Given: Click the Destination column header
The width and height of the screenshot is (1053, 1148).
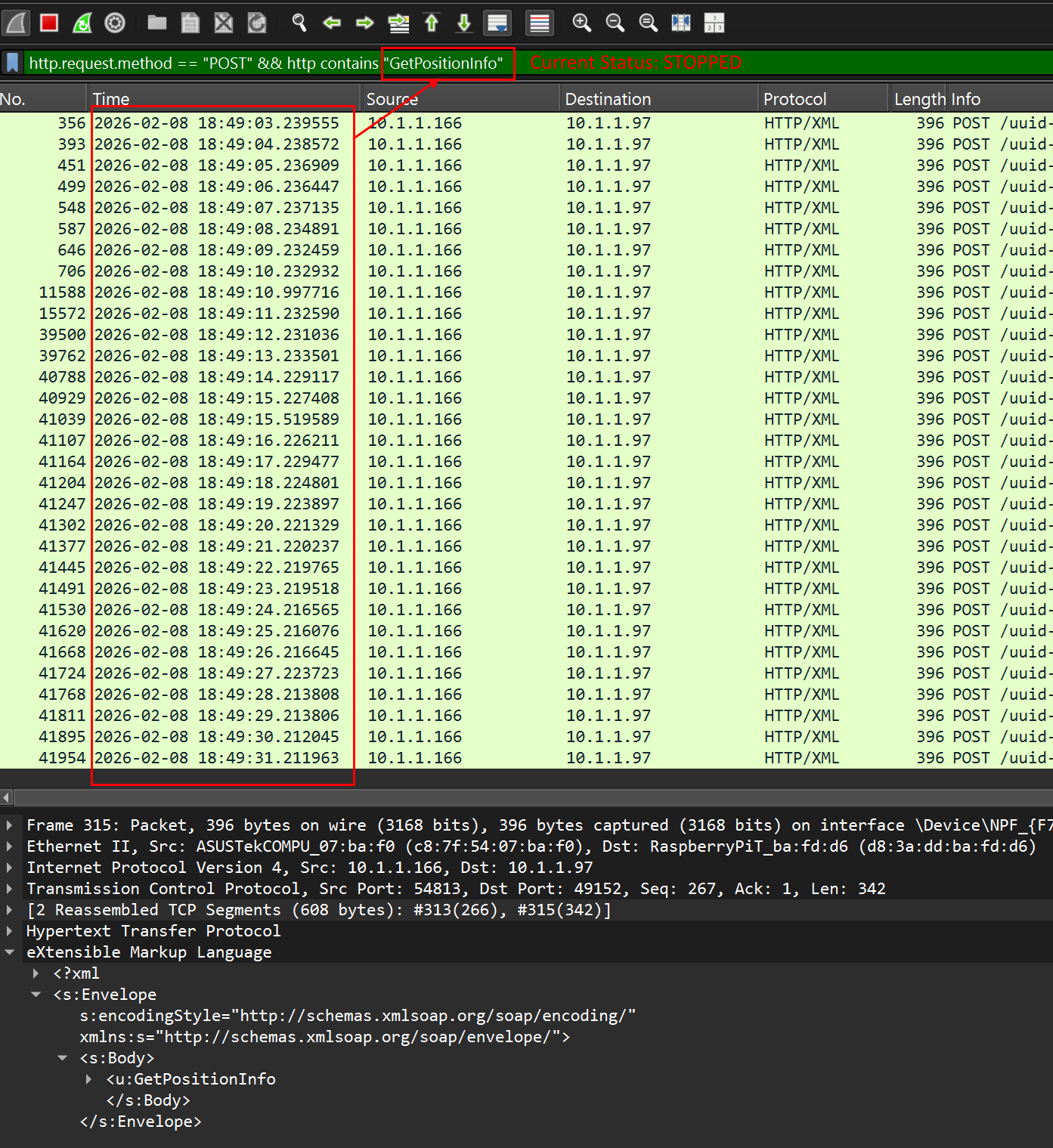Looking at the screenshot, I should click(x=608, y=99).
